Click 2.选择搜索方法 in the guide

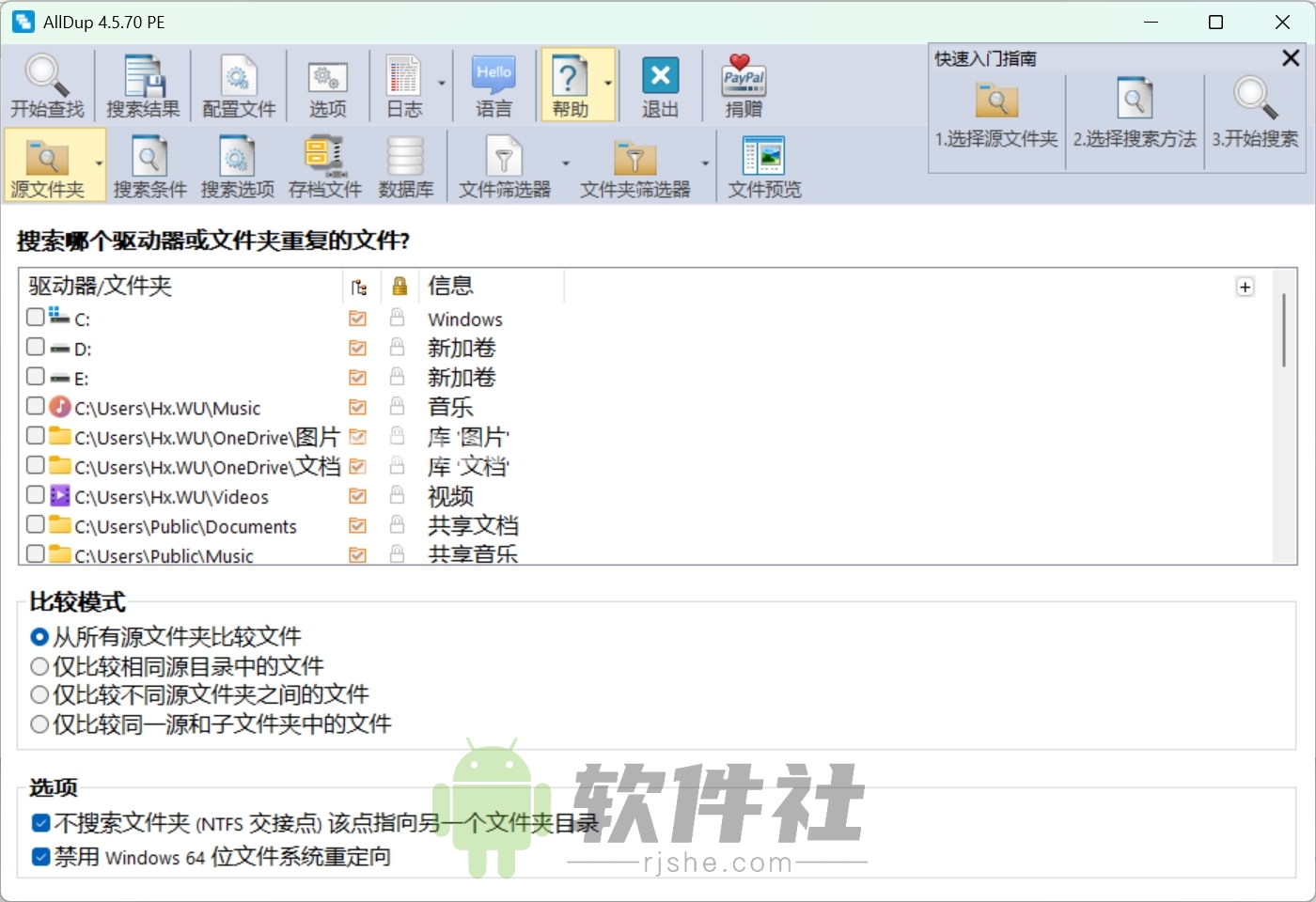pos(1134,111)
